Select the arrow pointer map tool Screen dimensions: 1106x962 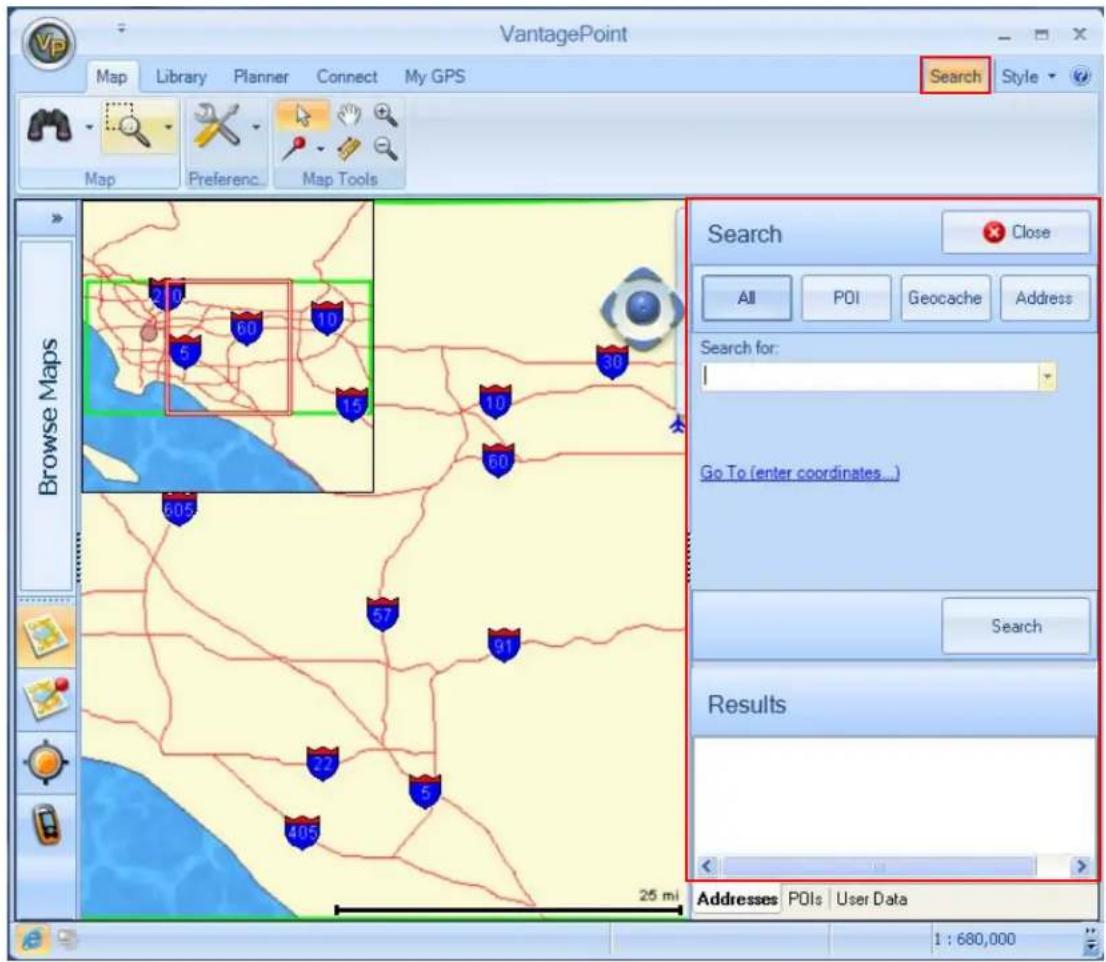303,114
